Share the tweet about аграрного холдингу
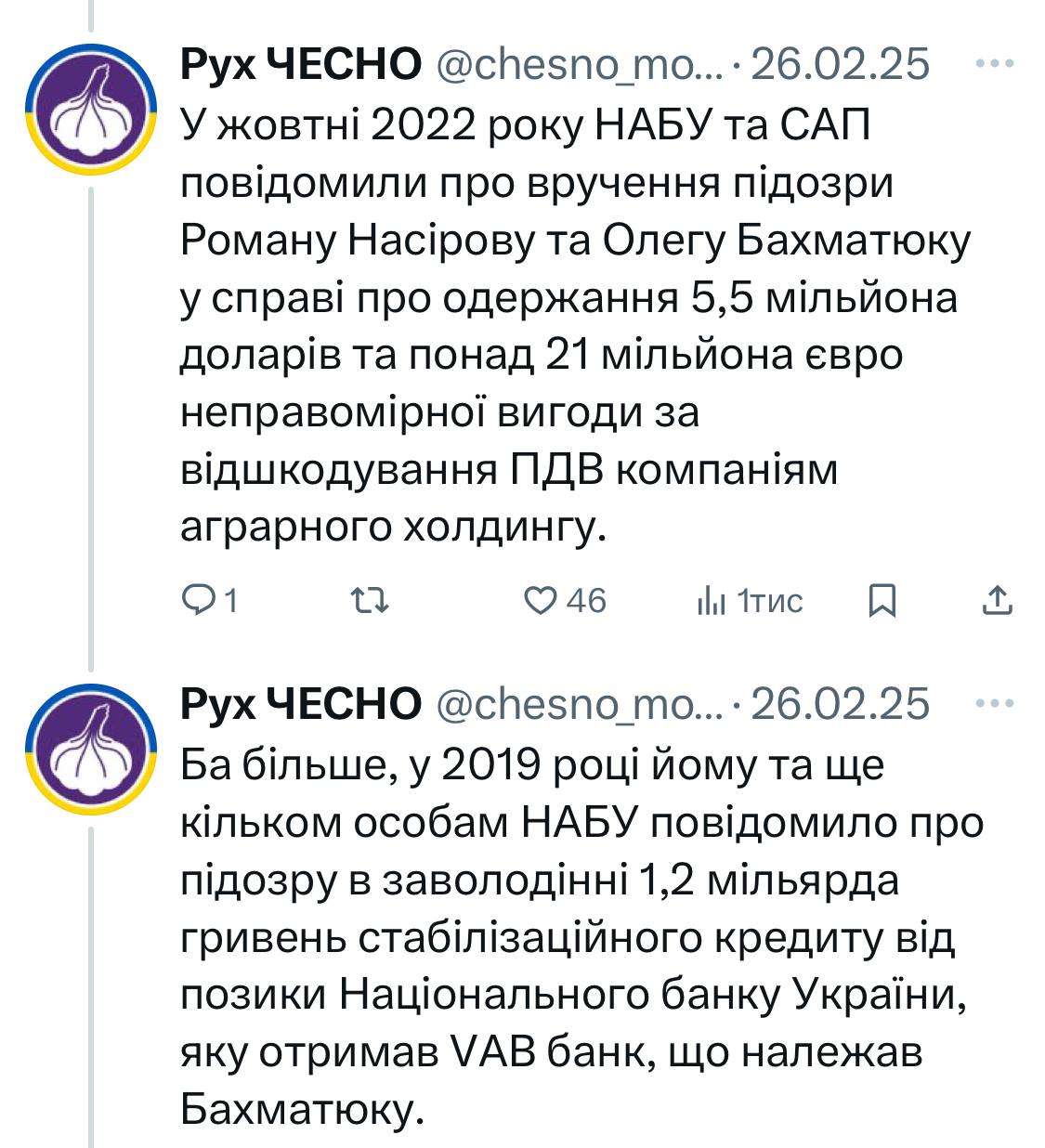1045x1148 pixels. pos(997,601)
